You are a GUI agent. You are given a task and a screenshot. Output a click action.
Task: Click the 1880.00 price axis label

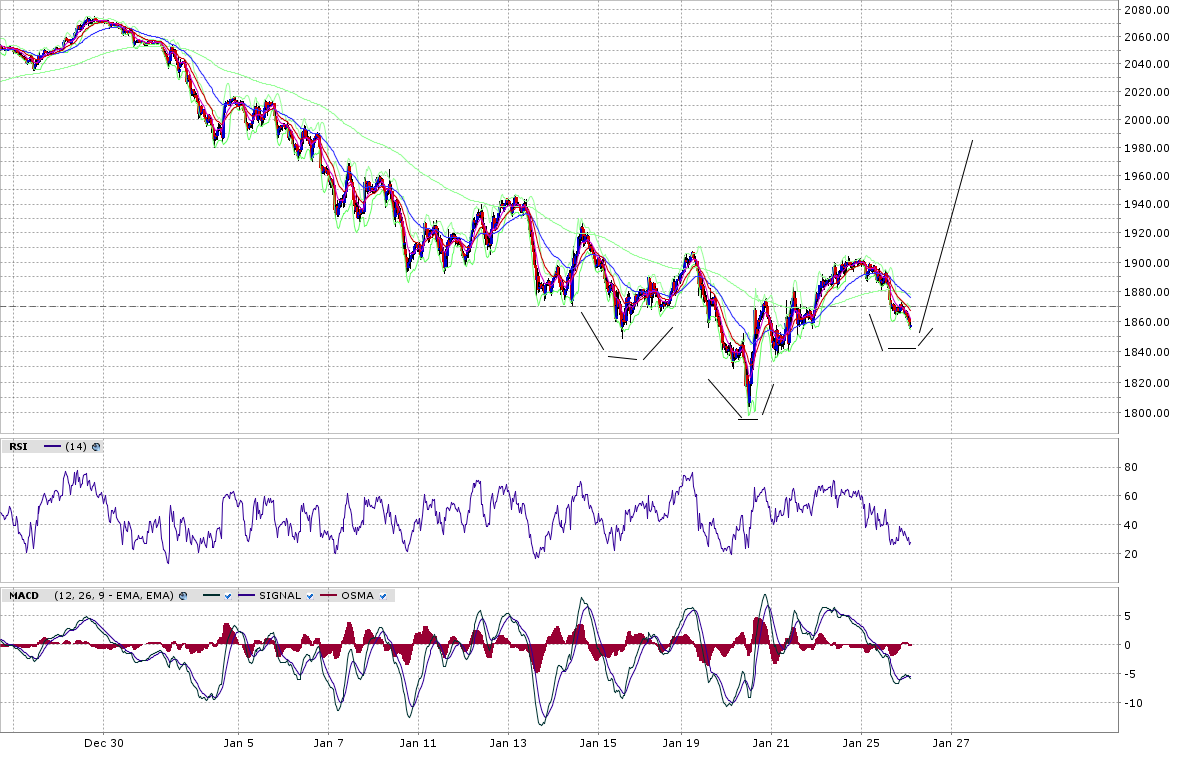pos(1146,292)
